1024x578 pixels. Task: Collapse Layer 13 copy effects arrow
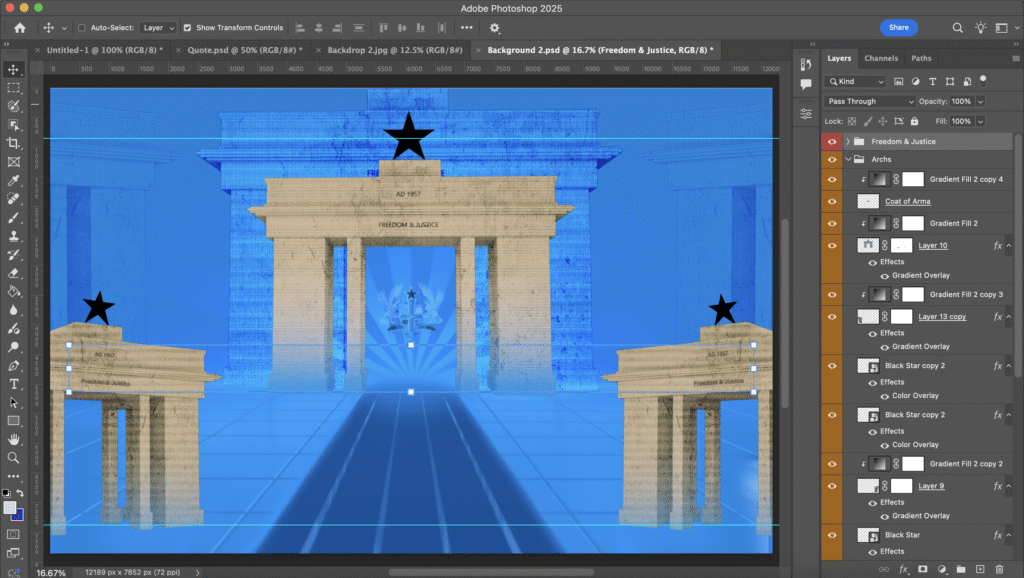click(x=1008, y=317)
